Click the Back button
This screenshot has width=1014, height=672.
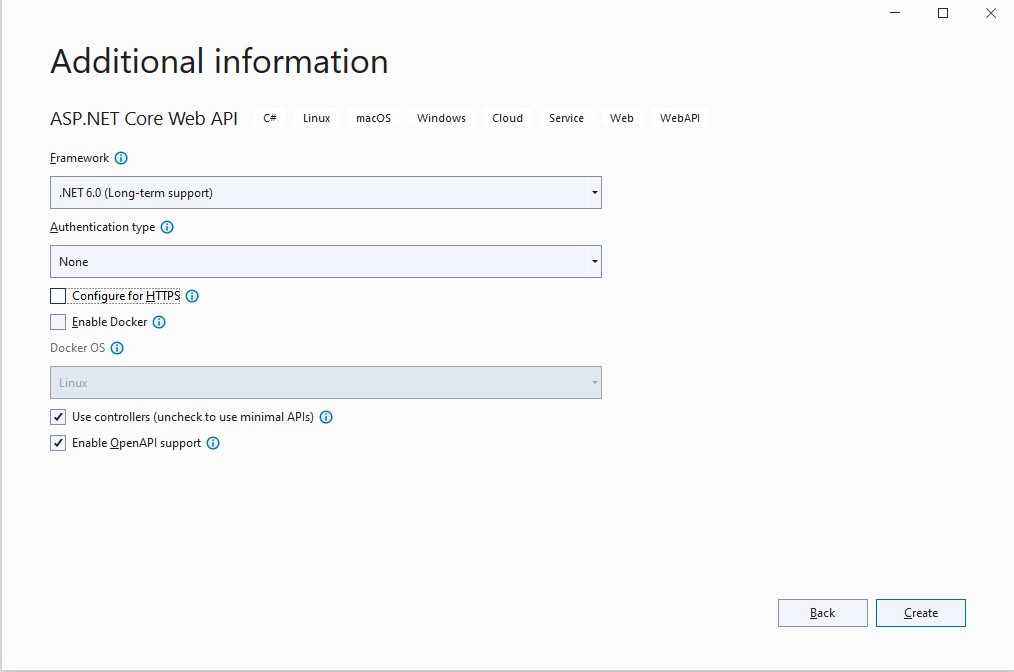point(823,612)
